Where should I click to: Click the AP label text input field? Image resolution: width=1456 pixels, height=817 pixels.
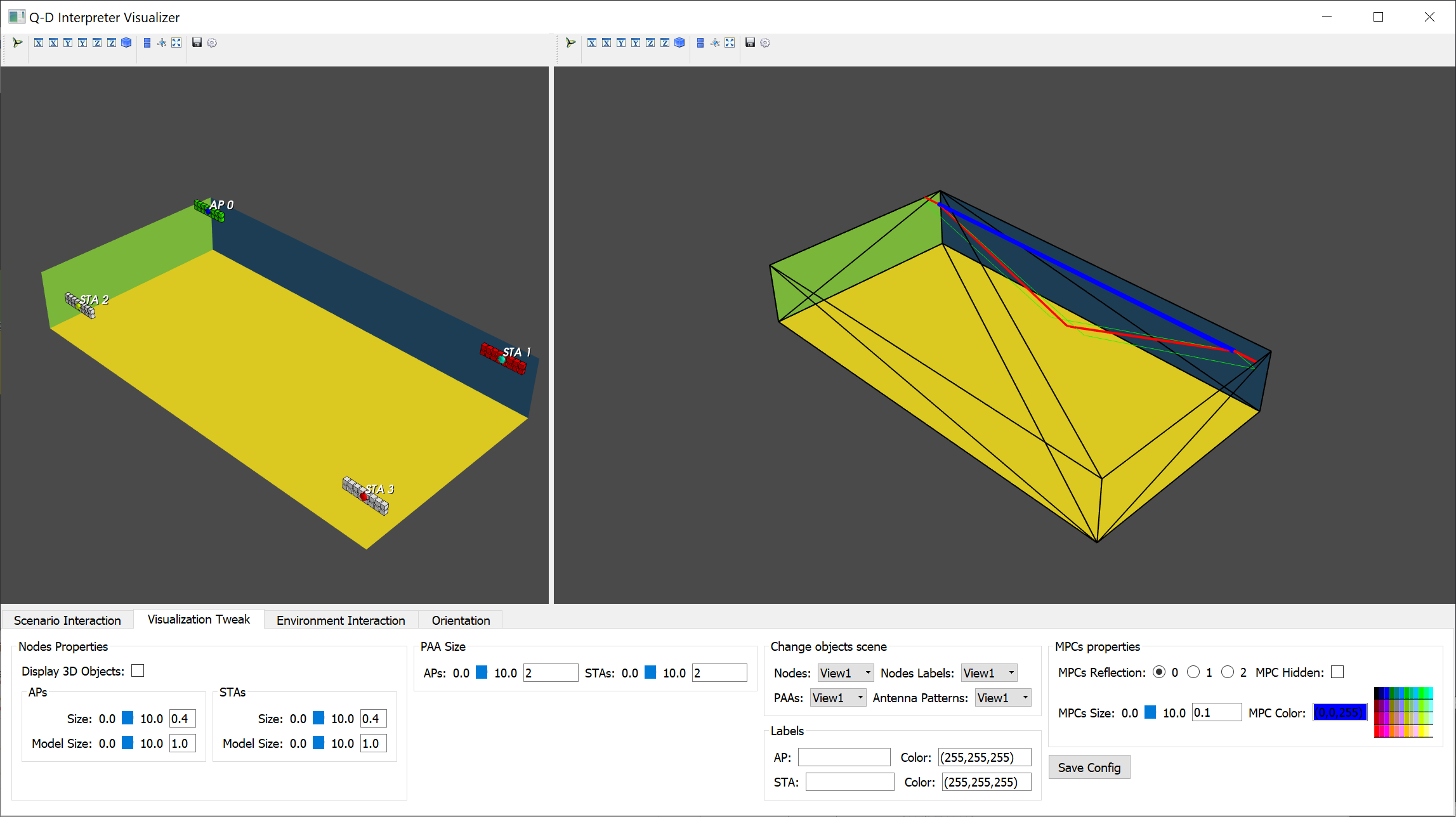844,757
